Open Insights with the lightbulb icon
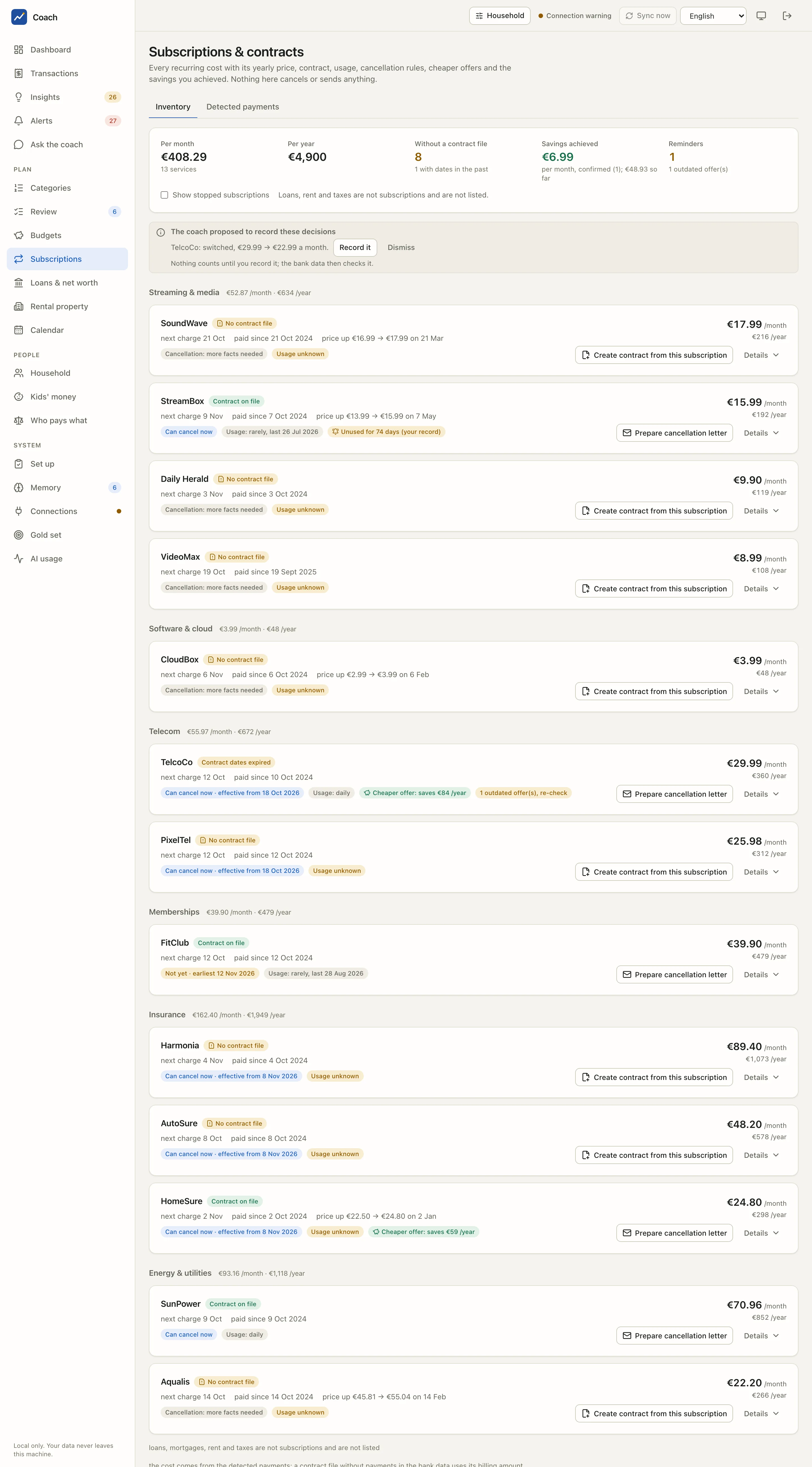812x1467 pixels. [67, 97]
